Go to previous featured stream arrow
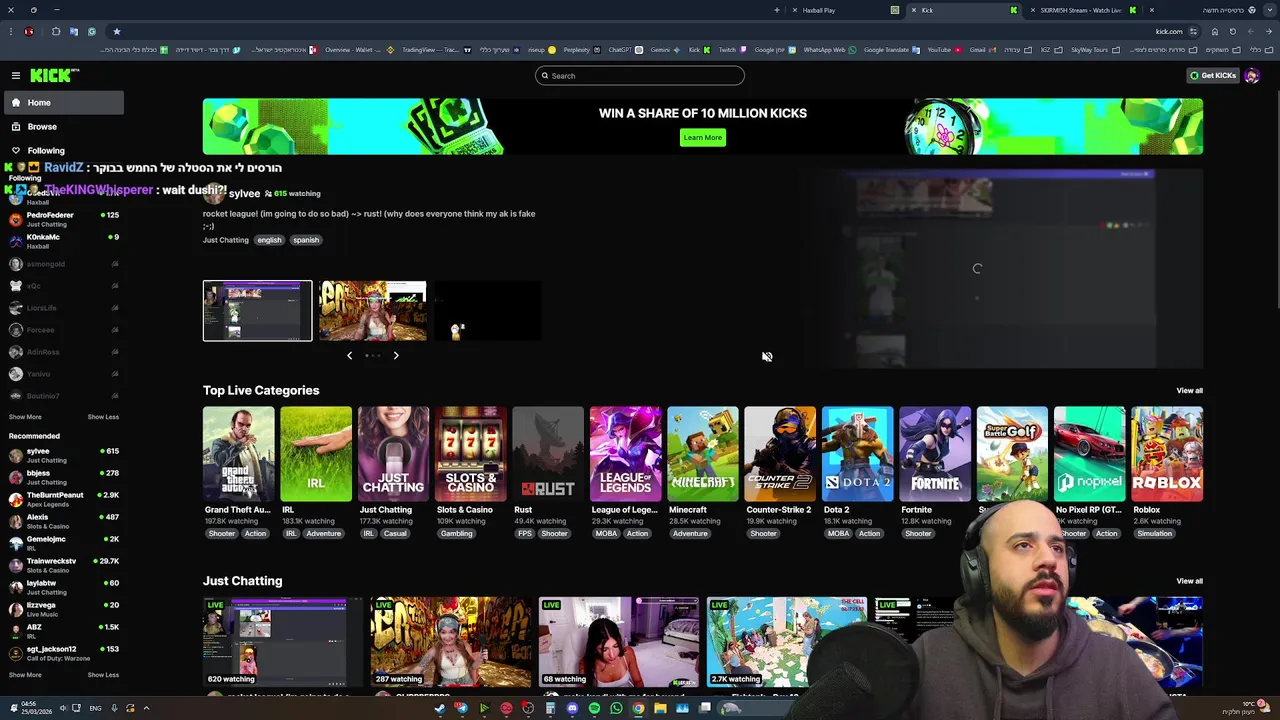The height and width of the screenshot is (720, 1280). (349, 355)
